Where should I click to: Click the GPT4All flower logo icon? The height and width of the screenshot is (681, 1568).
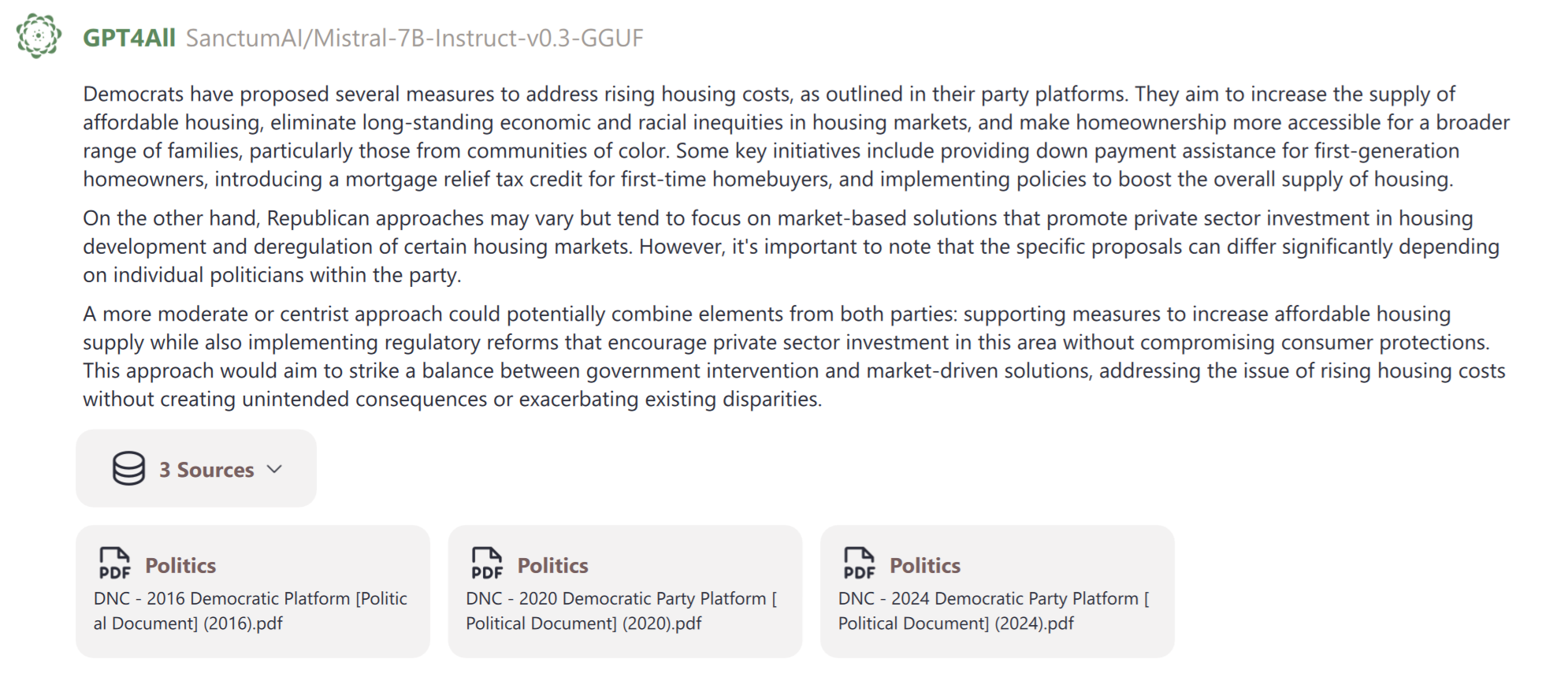click(38, 36)
